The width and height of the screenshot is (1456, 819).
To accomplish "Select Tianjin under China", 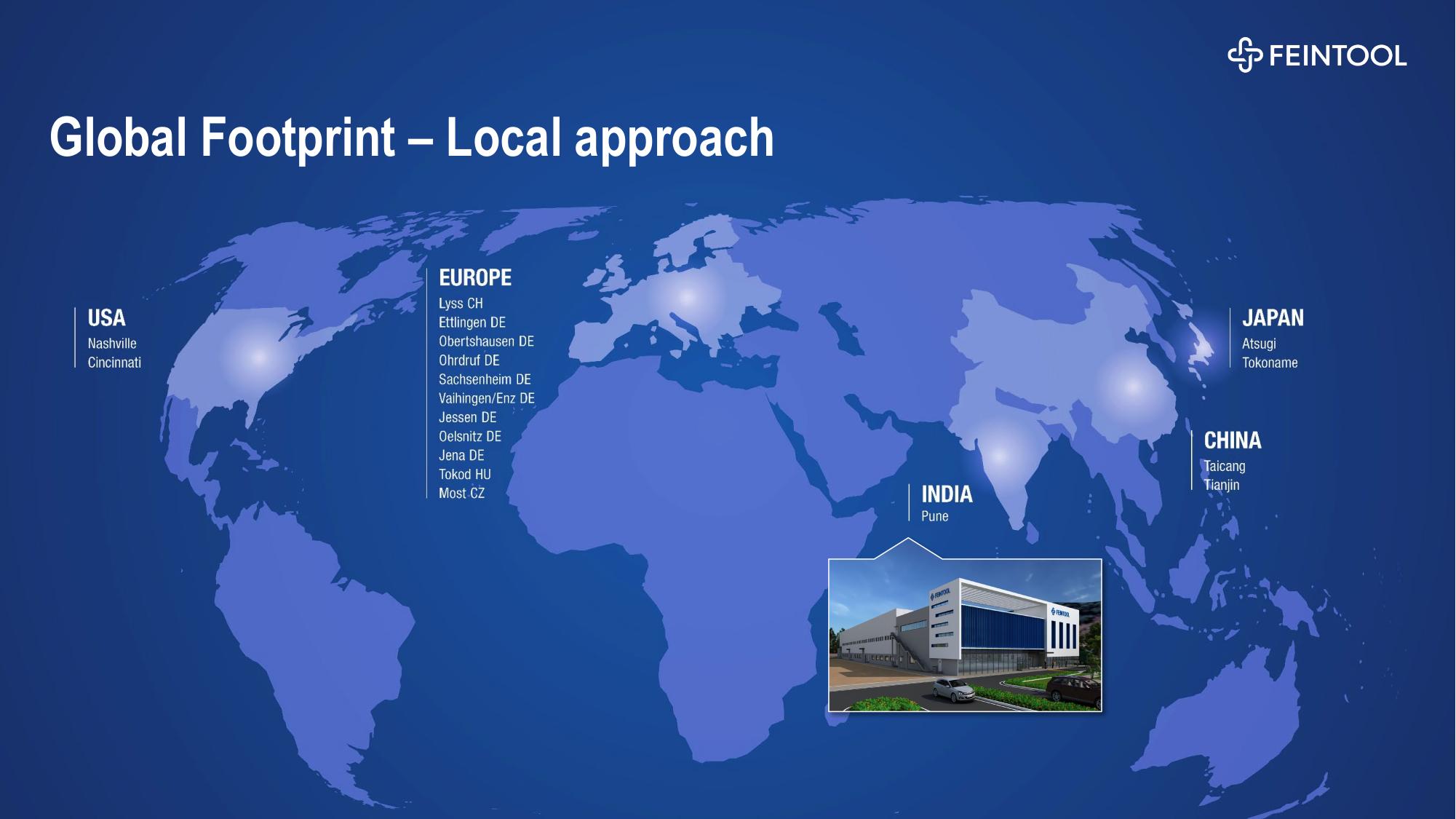I will pos(1222,485).
